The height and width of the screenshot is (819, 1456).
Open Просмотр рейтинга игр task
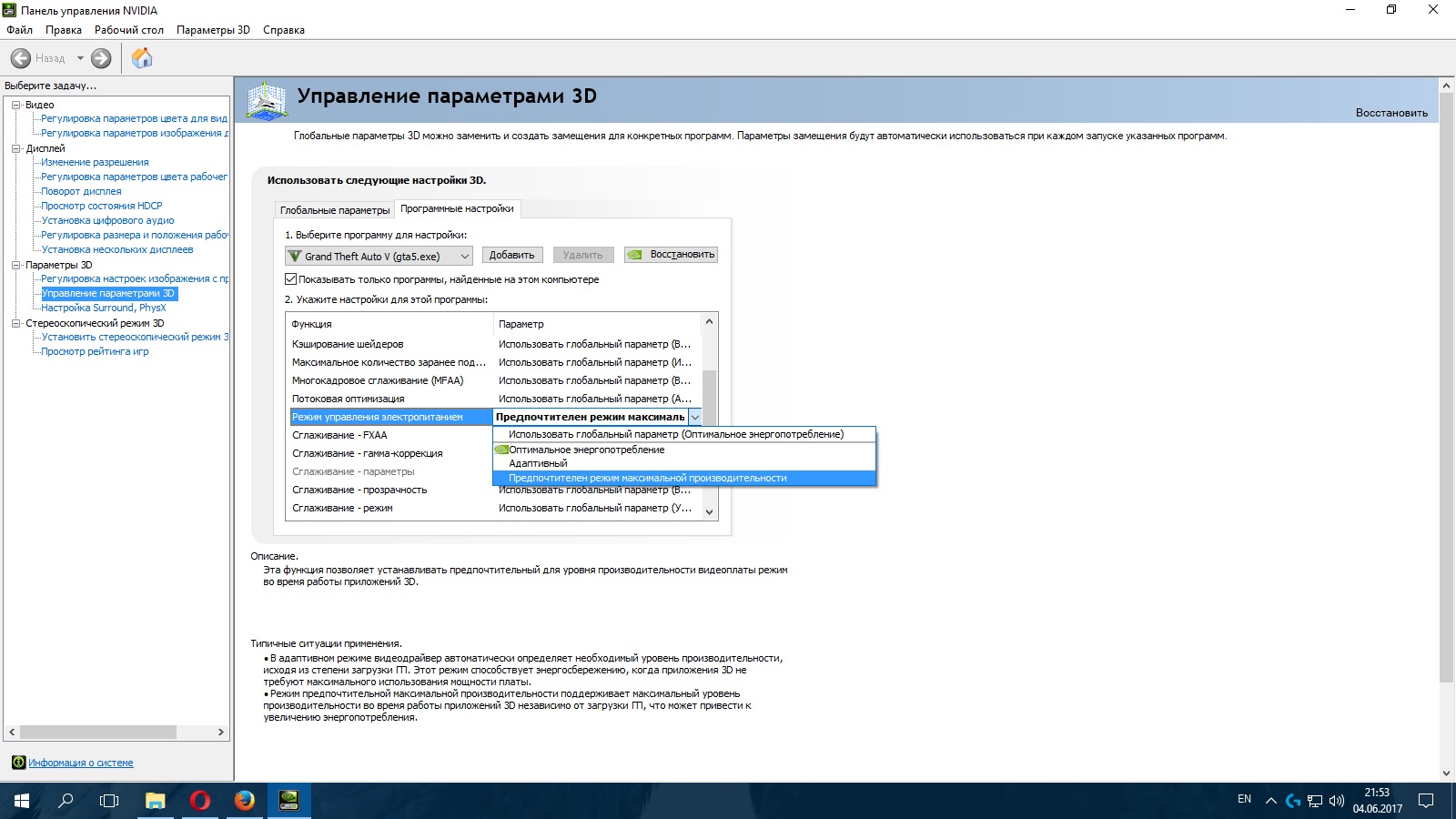pyautogui.click(x=95, y=351)
